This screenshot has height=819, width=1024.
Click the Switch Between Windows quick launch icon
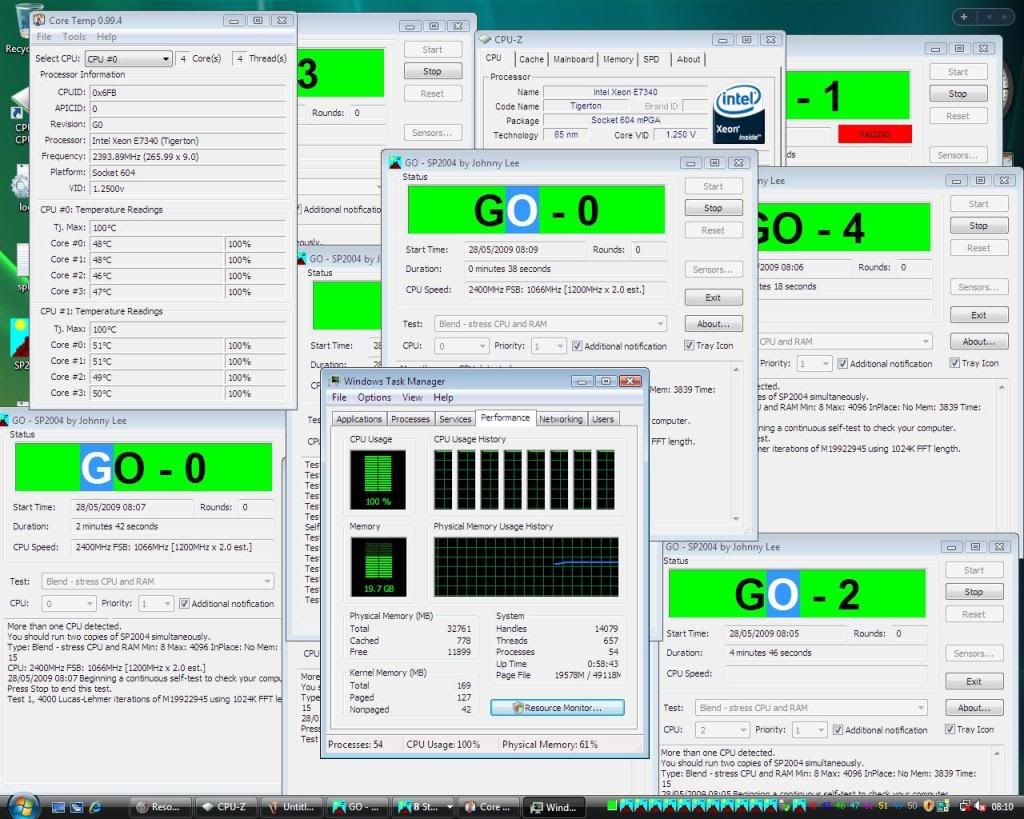click(x=76, y=807)
